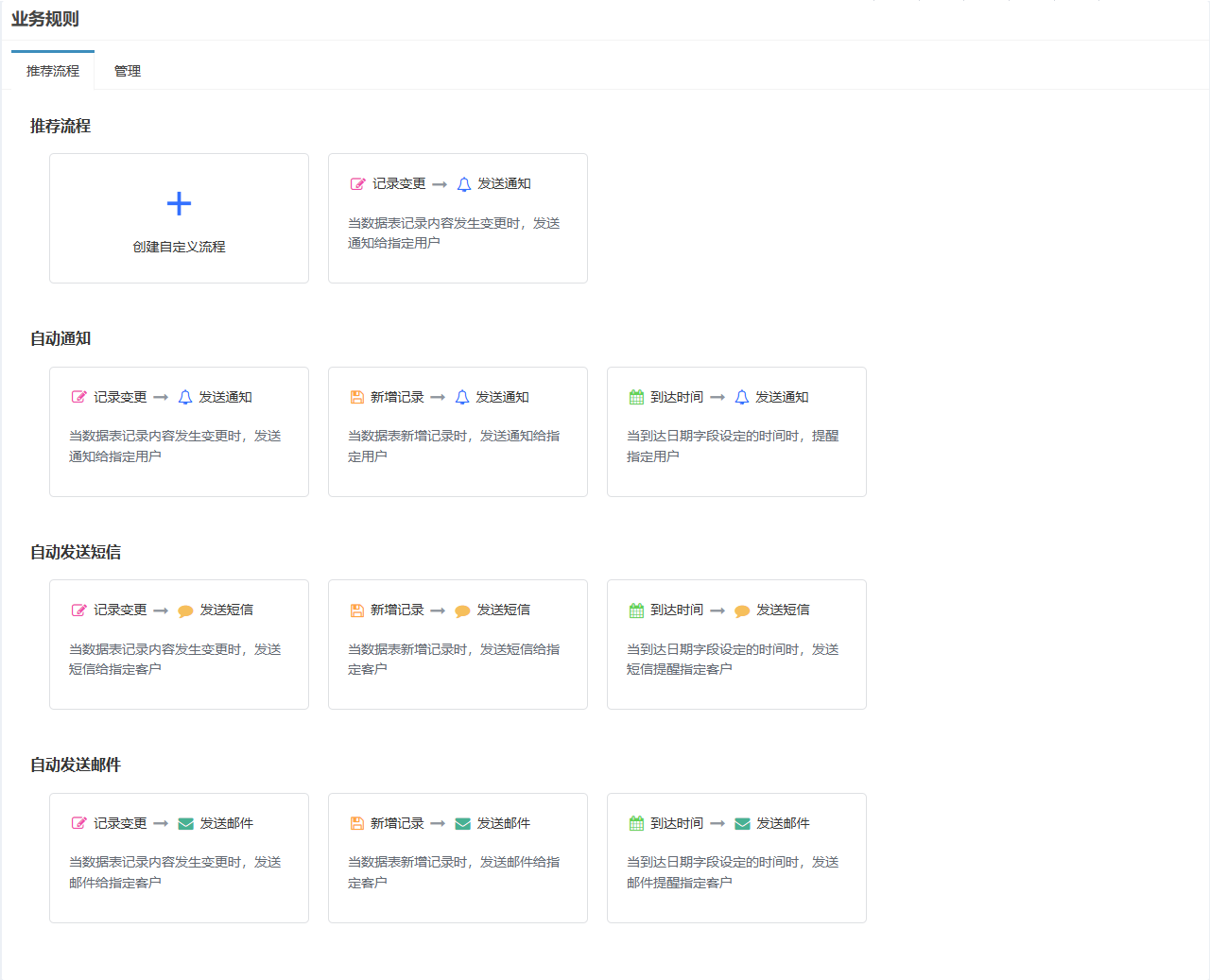
Task: Select the description 当数据表新增记录时，发送邮件给指定客户
Action: [x=454, y=872]
